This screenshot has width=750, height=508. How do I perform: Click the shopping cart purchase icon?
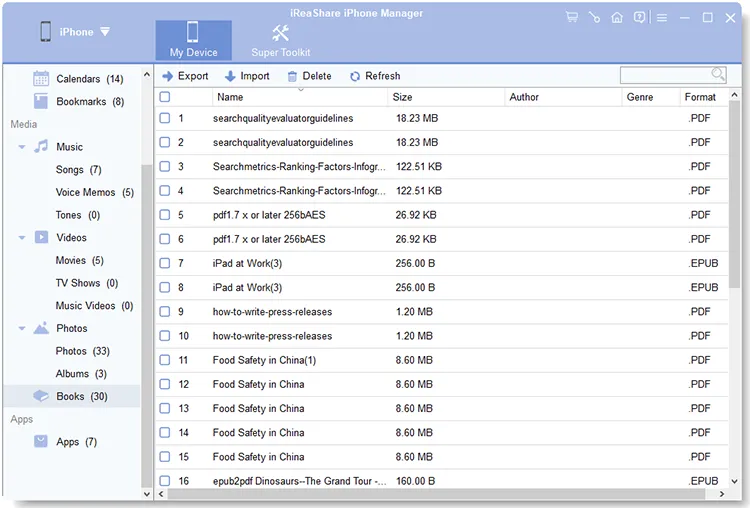coord(571,17)
